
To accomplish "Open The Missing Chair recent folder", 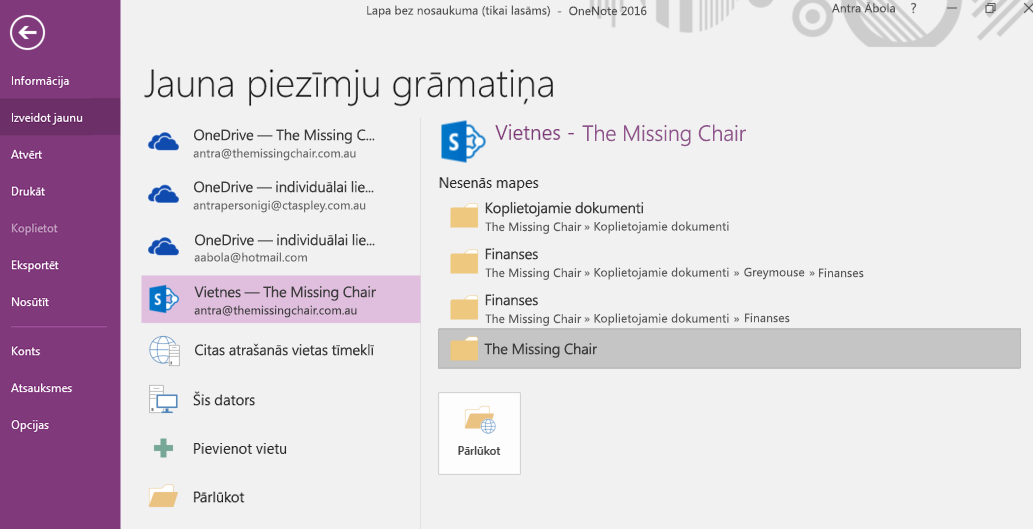I will [729, 348].
